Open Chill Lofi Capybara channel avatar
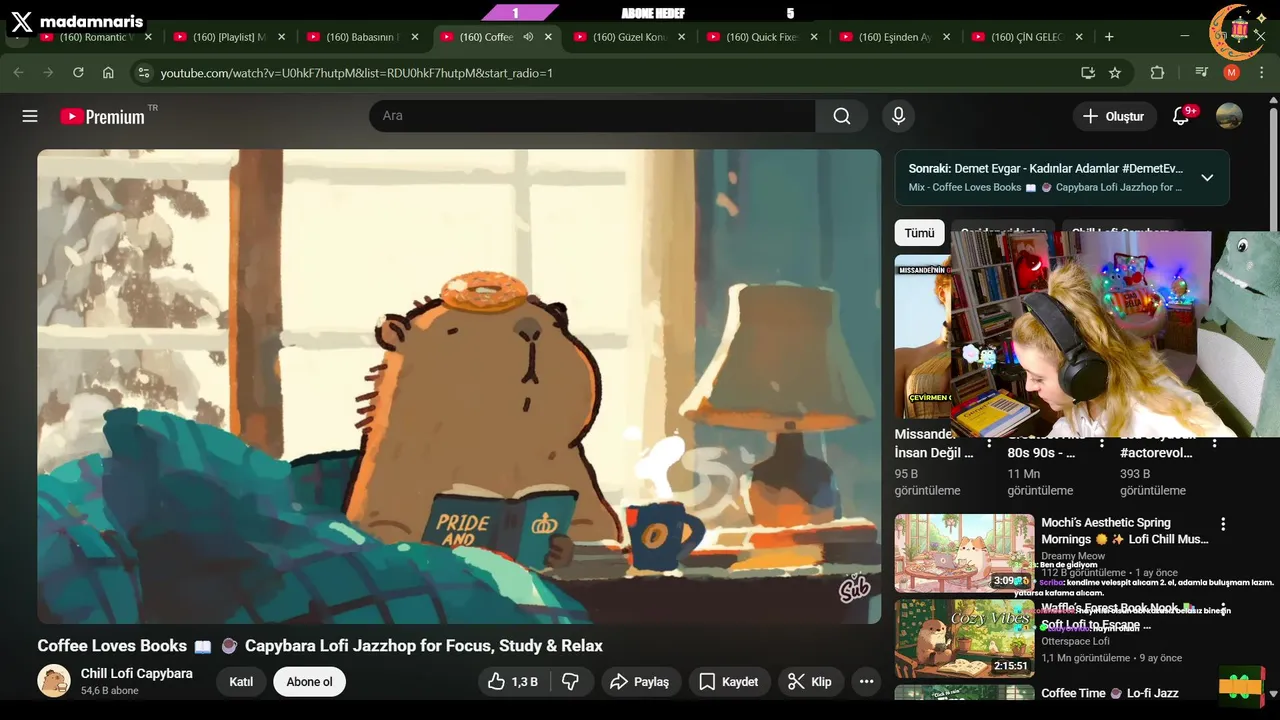Screen dimensions: 1280x720 [x=54, y=681]
